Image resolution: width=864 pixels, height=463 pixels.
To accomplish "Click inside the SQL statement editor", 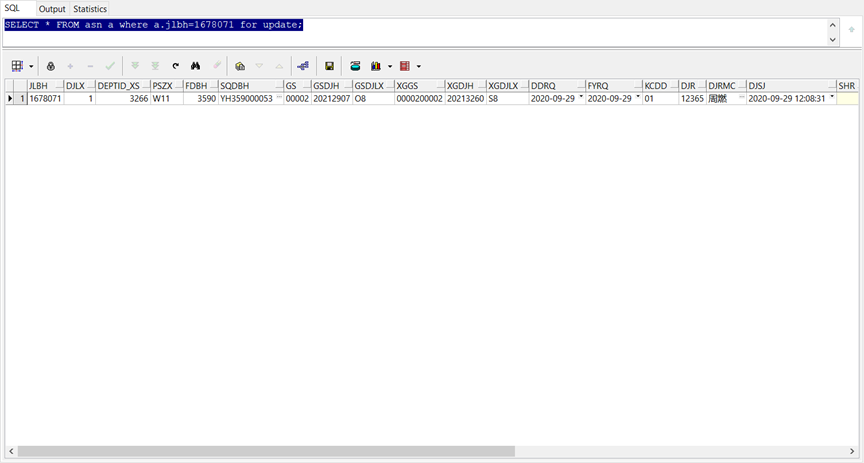I will pos(414,32).
